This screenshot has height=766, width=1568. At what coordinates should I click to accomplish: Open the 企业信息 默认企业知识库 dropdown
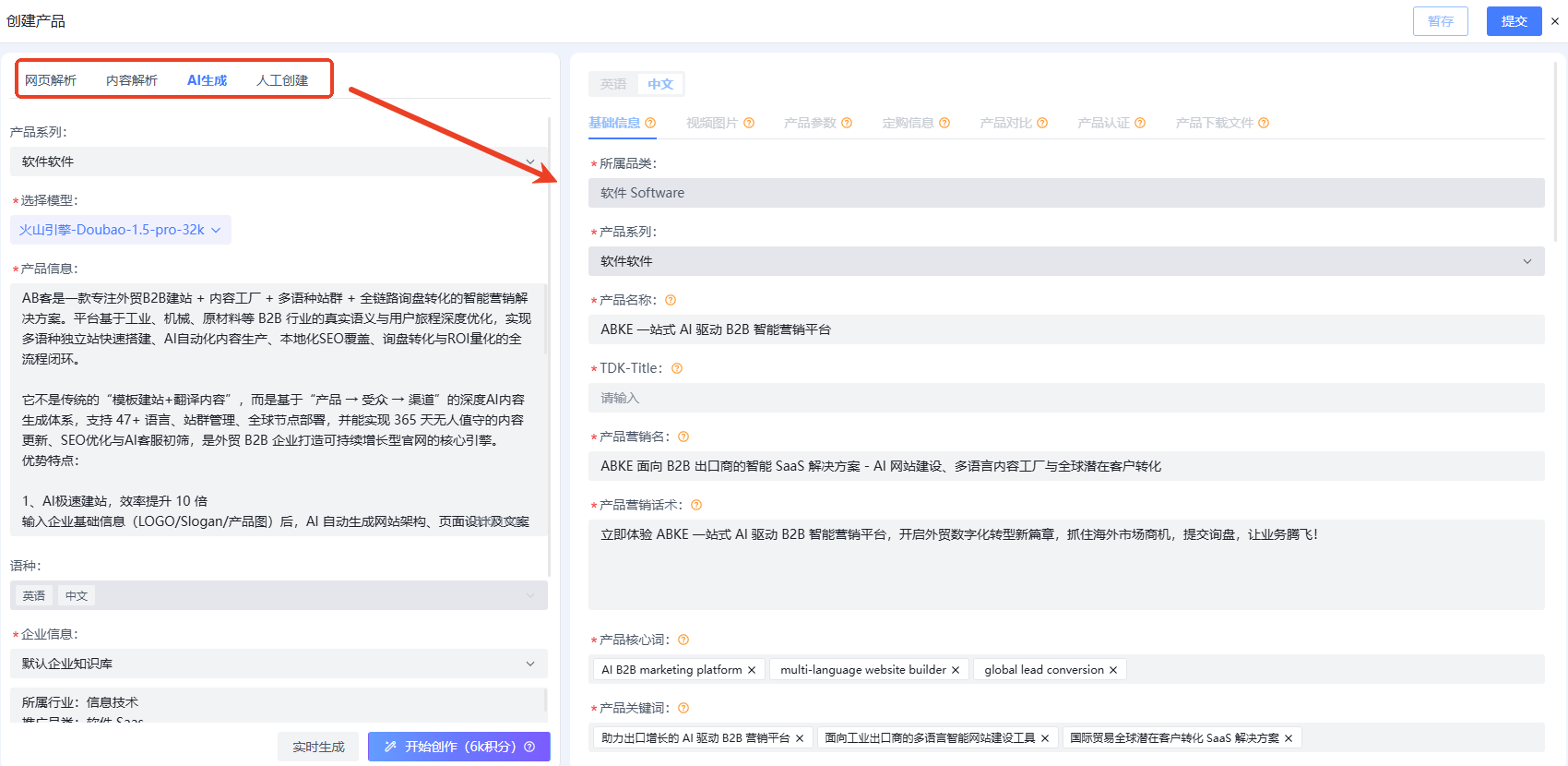pyautogui.click(x=278, y=664)
